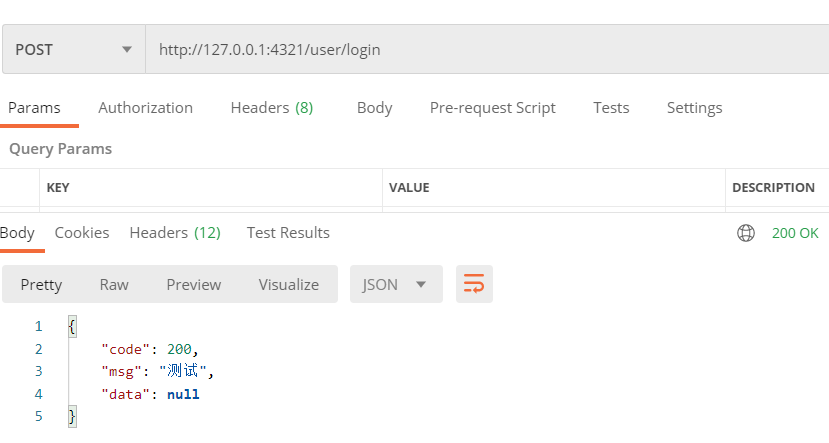Click the globe network icon
Screen dimensions: 829x443
coord(745,233)
